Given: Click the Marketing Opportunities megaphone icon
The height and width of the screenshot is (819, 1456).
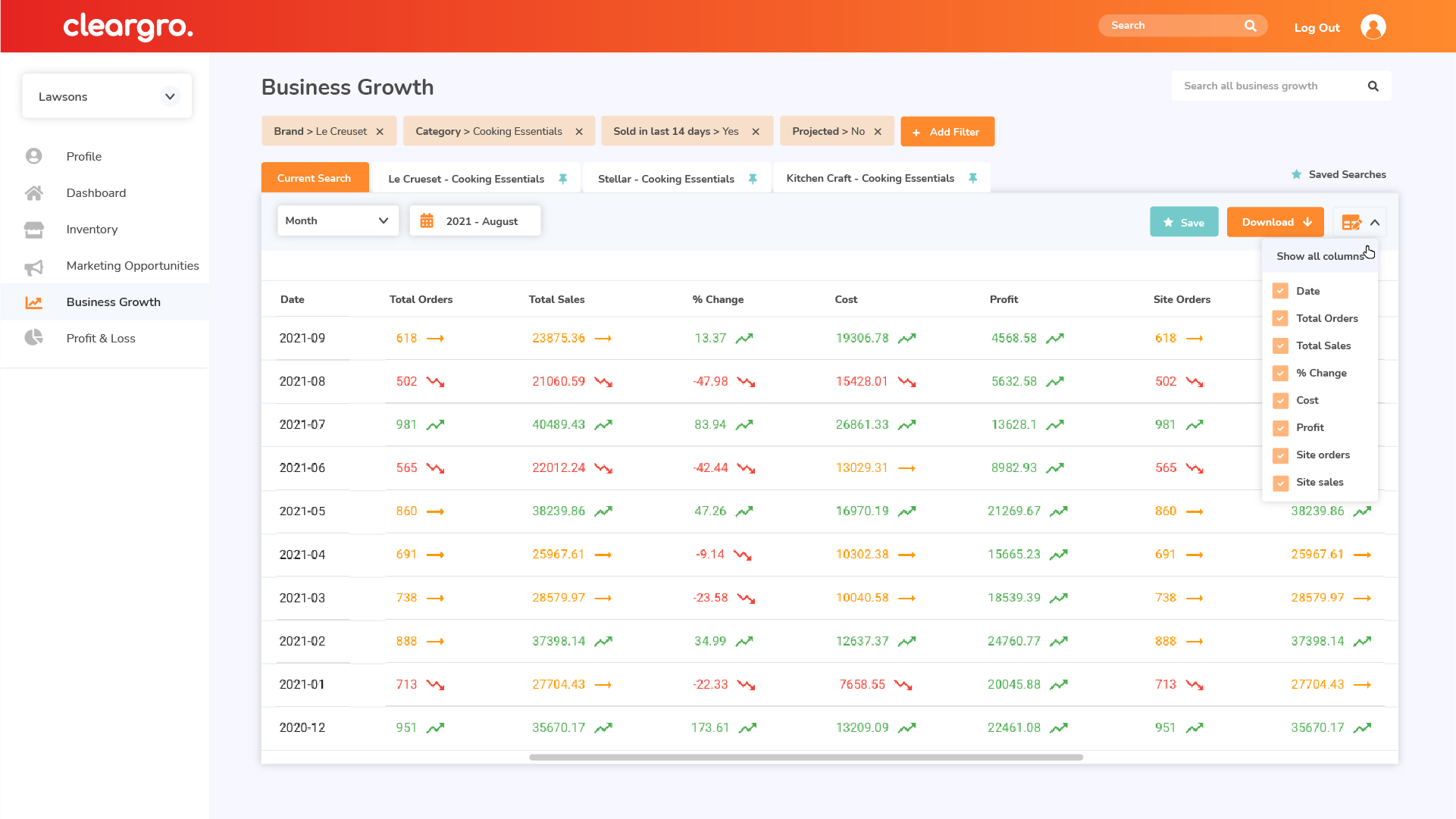Looking at the screenshot, I should (x=34, y=267).
